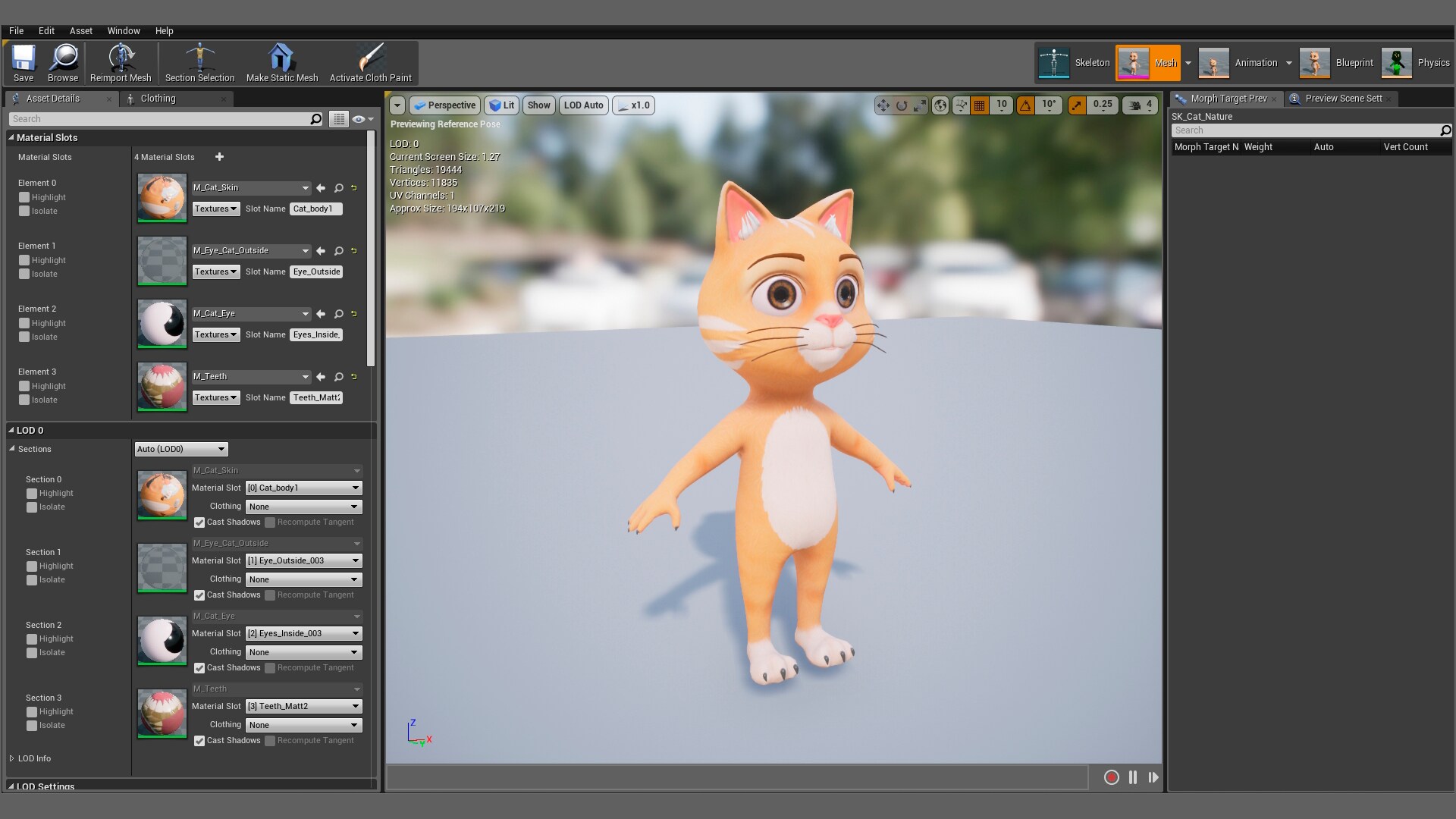Open the Window menu
Screen dimensions: 1456x819
tap(124, 30)
